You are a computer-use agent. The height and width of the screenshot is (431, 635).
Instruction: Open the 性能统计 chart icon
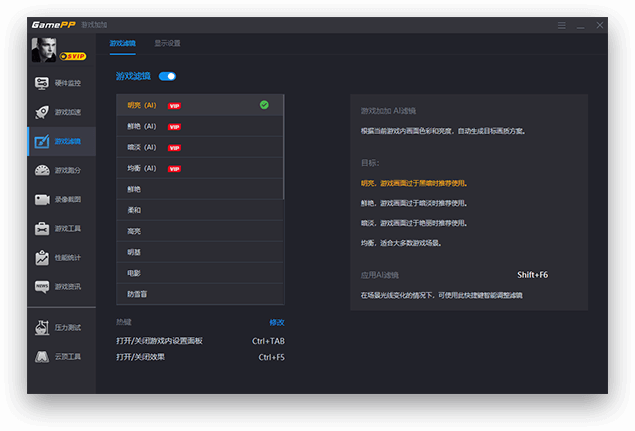pyautogui.click(x=42, y=257)
